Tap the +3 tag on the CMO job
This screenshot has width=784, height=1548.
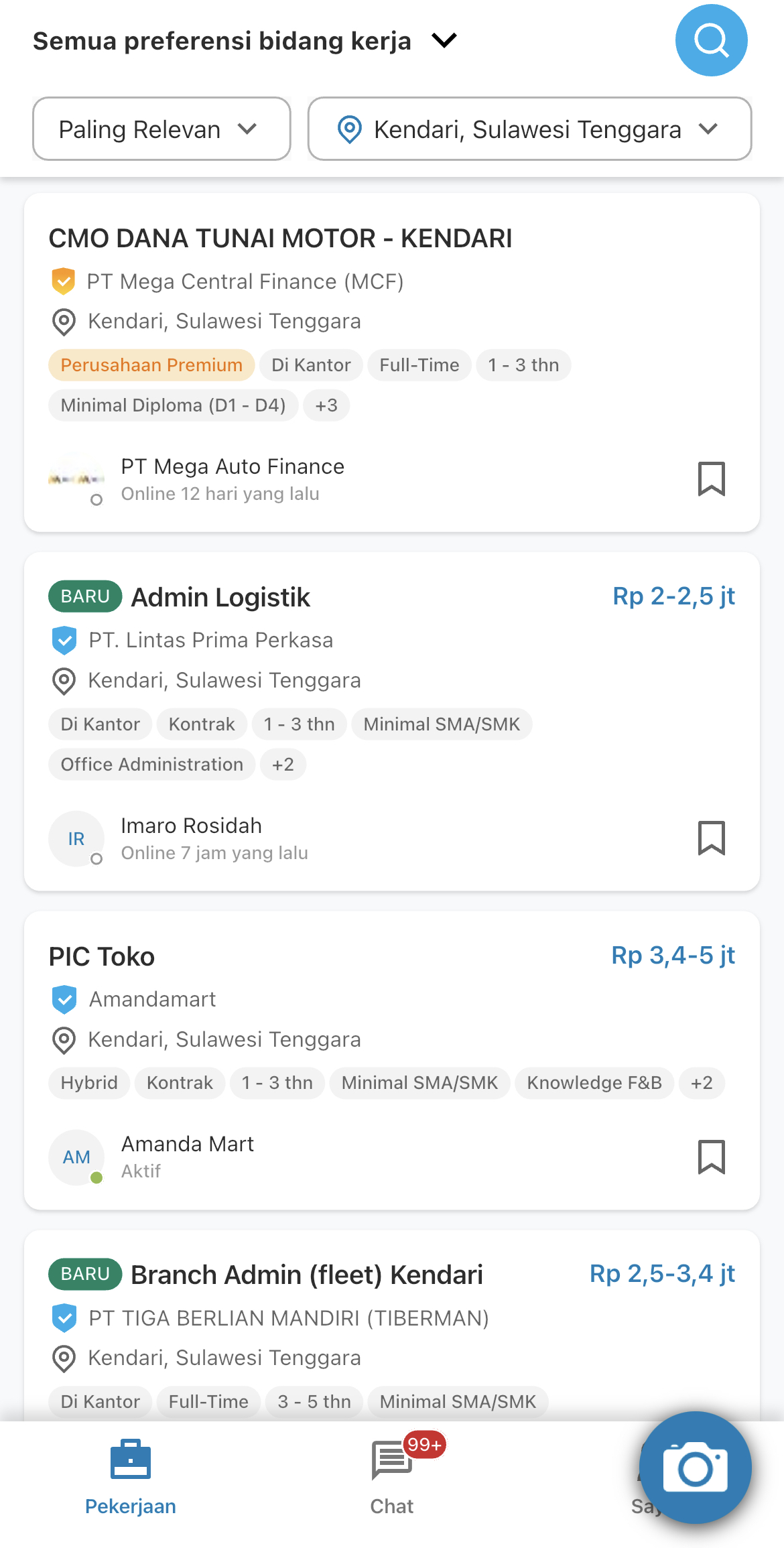click(x=326, y=405)
